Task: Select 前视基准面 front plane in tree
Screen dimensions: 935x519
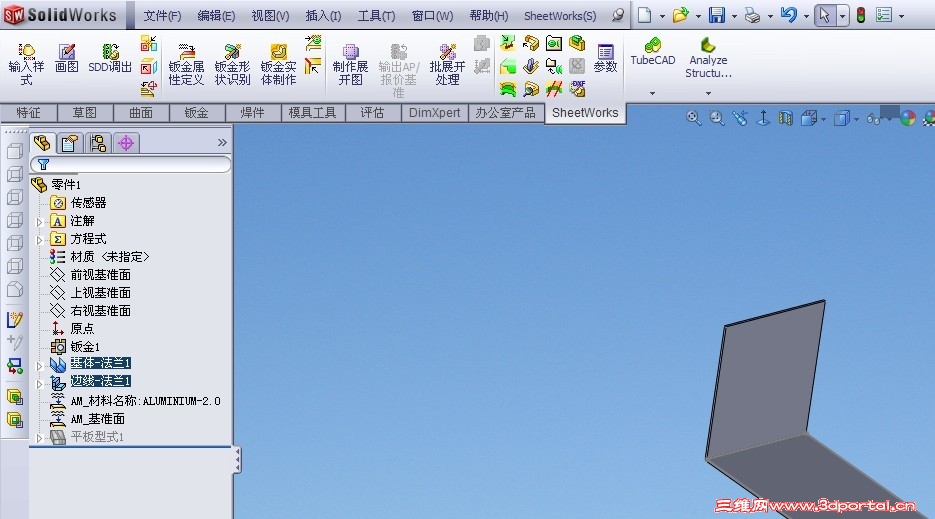Action: (x=100, y=275)
